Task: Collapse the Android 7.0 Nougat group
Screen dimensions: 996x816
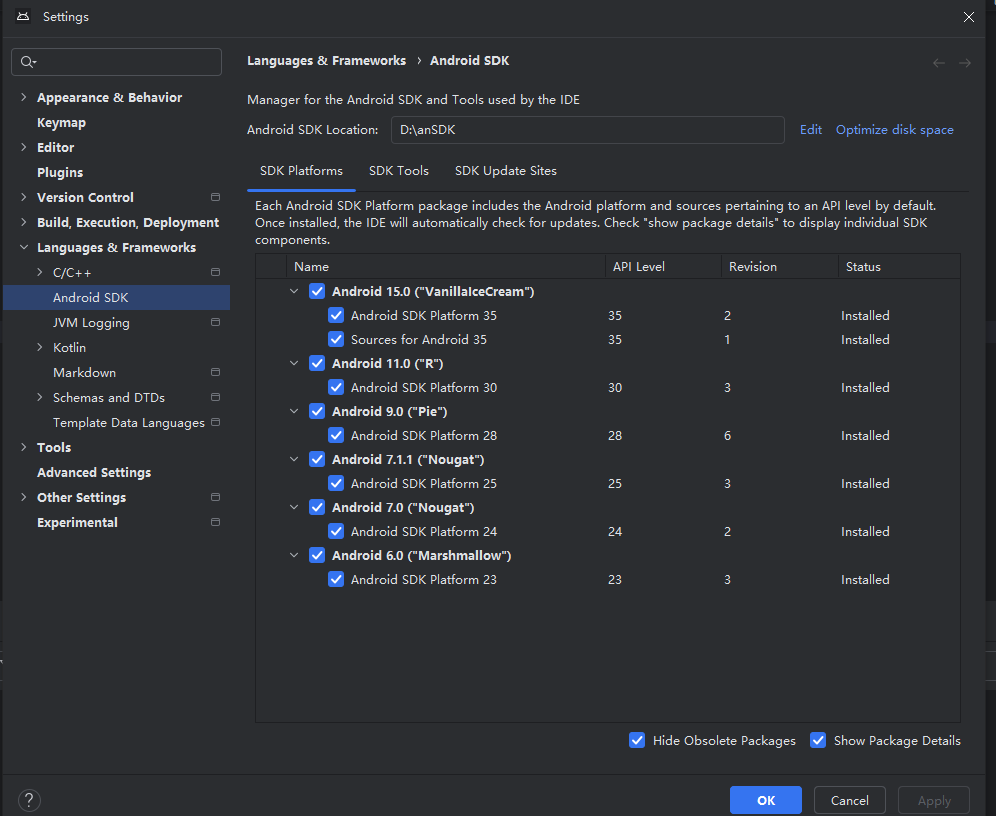Action: 294,507
